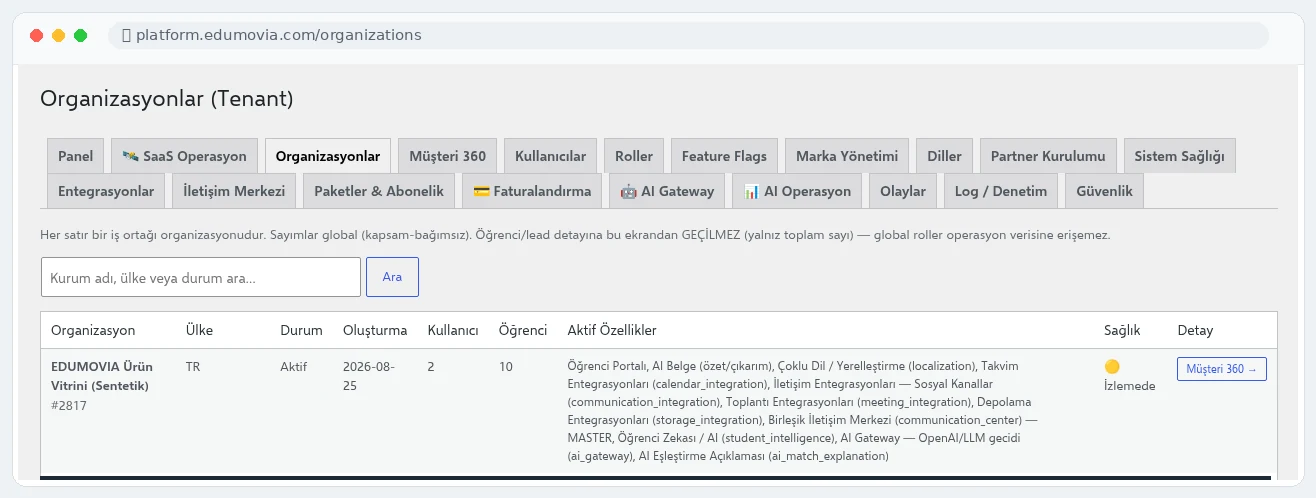Click the student count value 10
Image resolution: width=1316 pixels, height=498 pixels.
coord(506,367)
